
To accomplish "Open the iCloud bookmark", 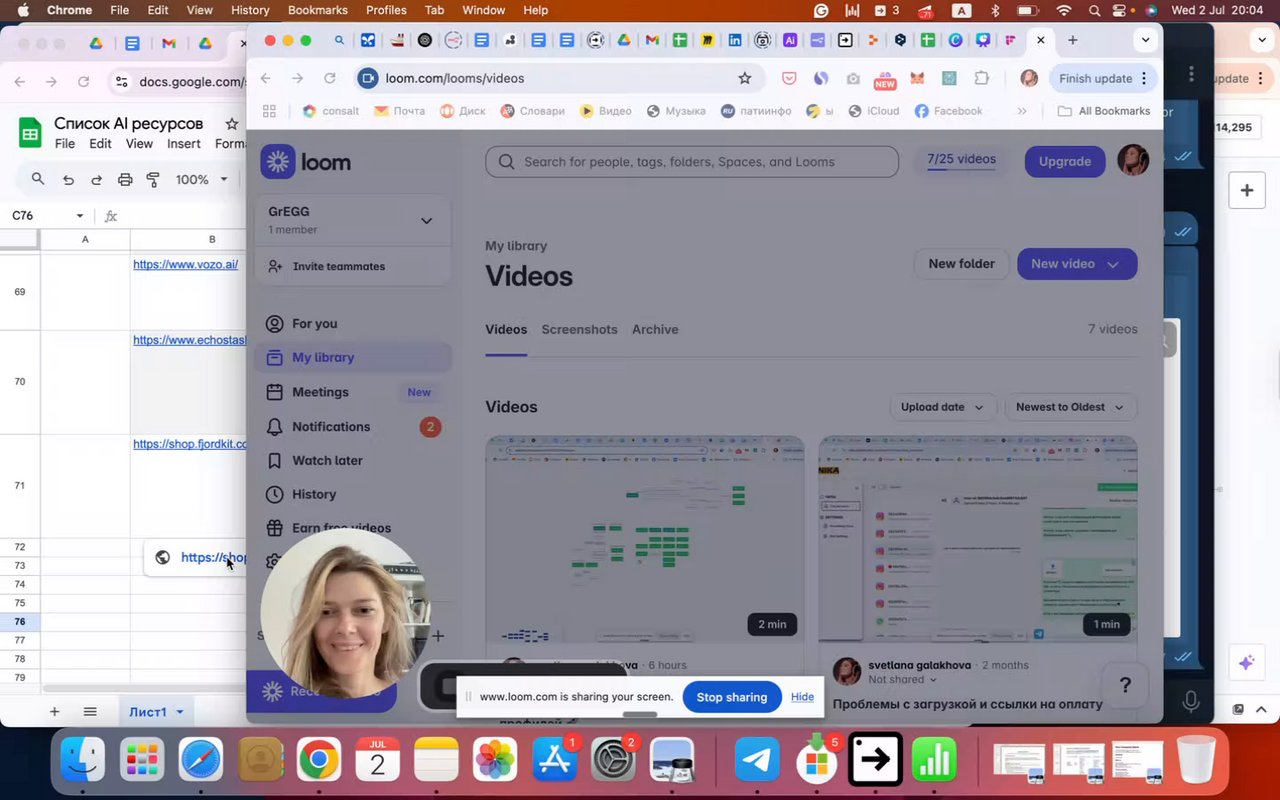I will (873, 111).
